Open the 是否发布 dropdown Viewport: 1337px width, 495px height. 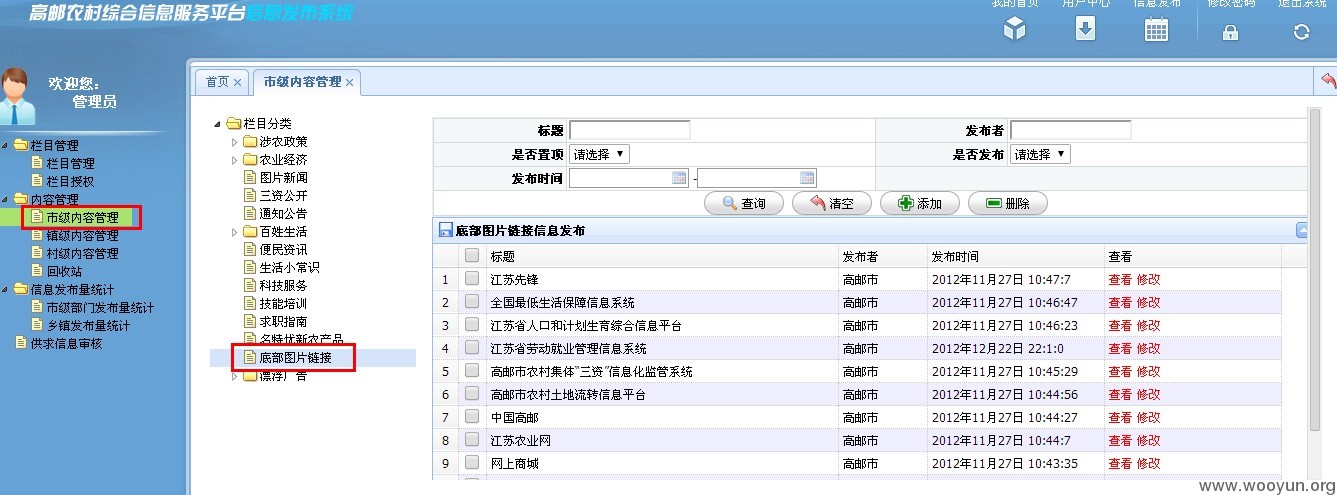[x=1040, y=154]
